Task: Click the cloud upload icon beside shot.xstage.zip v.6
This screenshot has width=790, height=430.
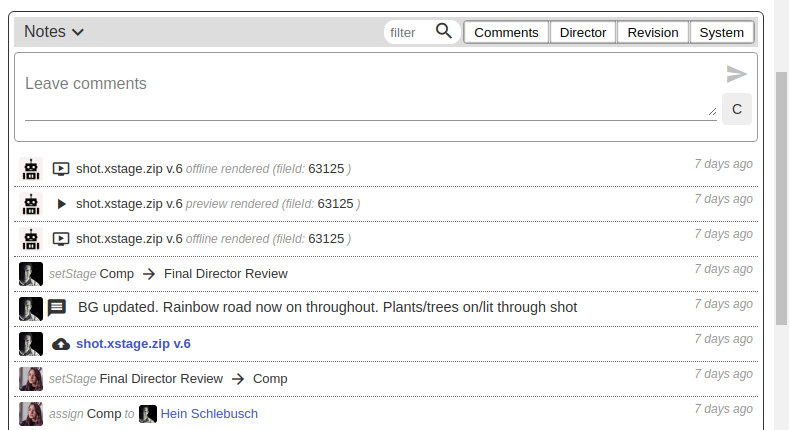Action: (x=61, y=344)
